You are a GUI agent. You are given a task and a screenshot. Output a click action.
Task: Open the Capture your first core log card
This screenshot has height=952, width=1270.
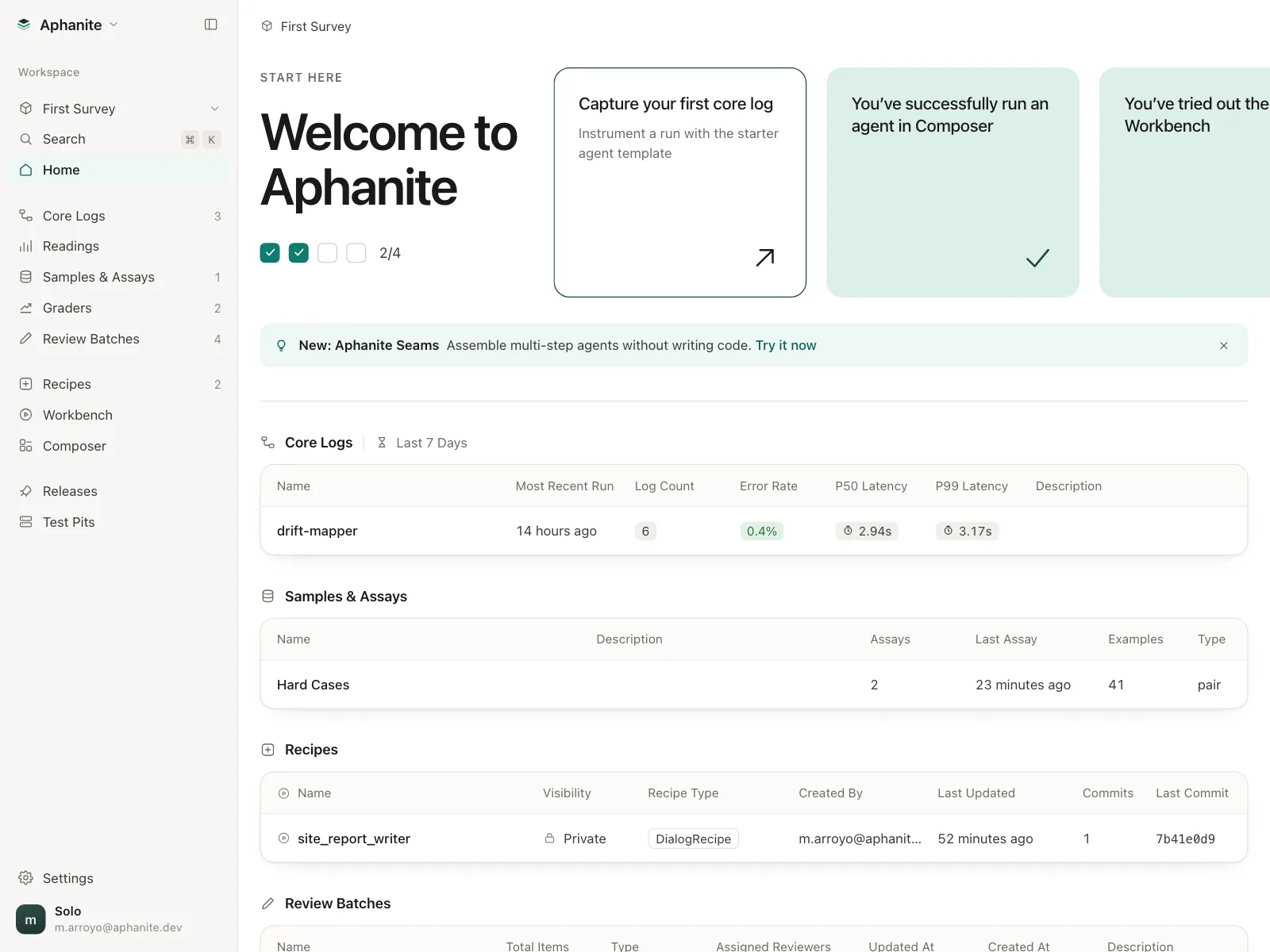click(680, 182)
